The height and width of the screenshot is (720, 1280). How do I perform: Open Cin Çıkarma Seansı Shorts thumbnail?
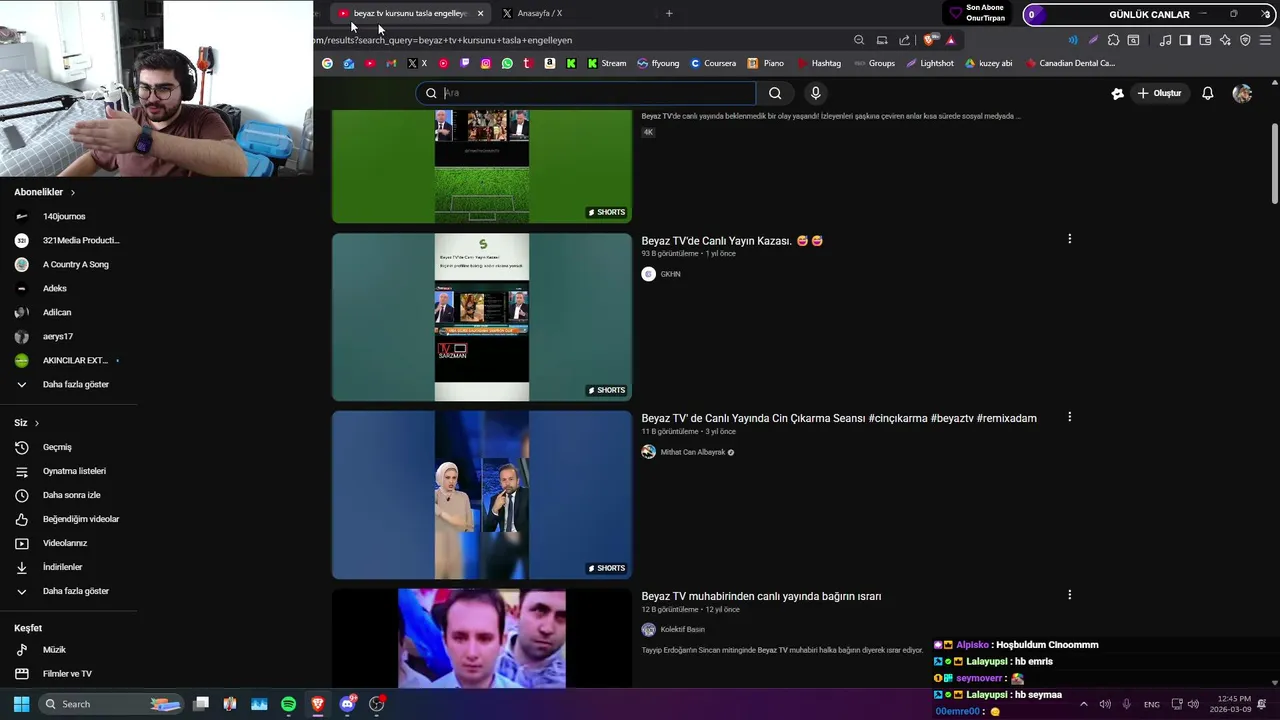pos(482,495)
